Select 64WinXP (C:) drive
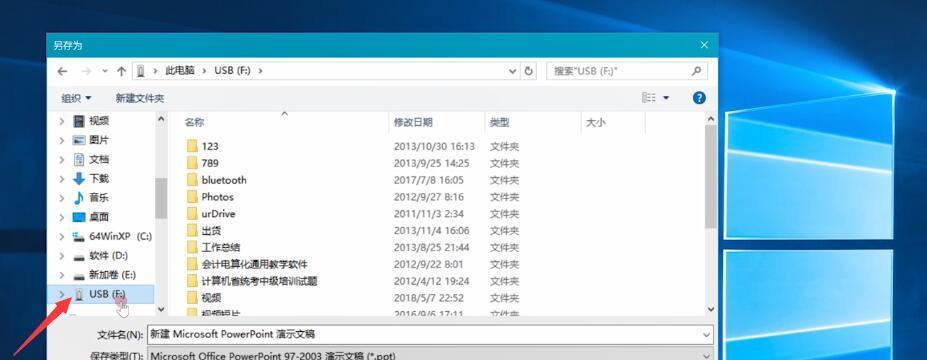927x360 pixels. [120, 236]
